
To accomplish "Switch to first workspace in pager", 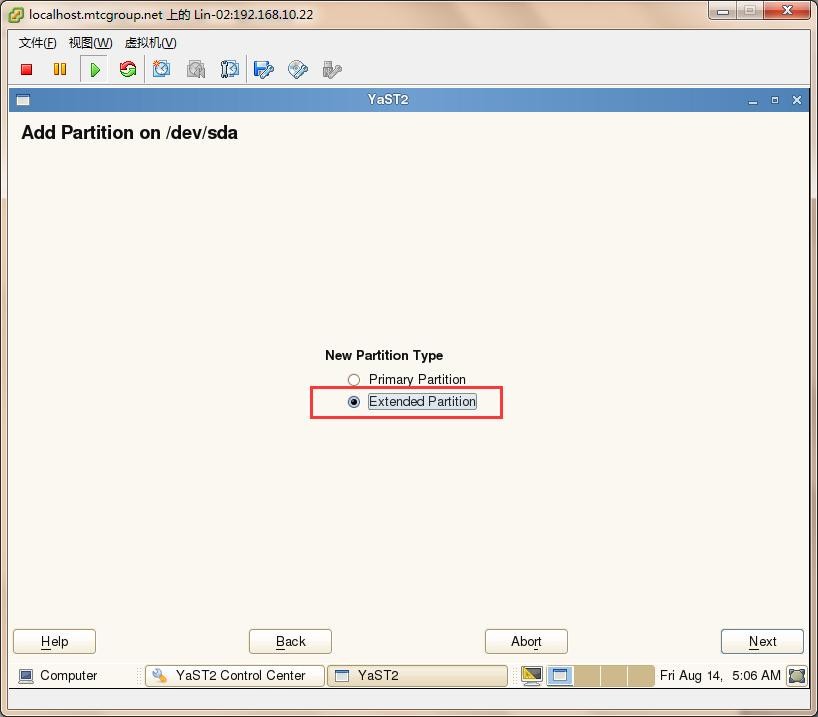I will click(x=560, y=676).
